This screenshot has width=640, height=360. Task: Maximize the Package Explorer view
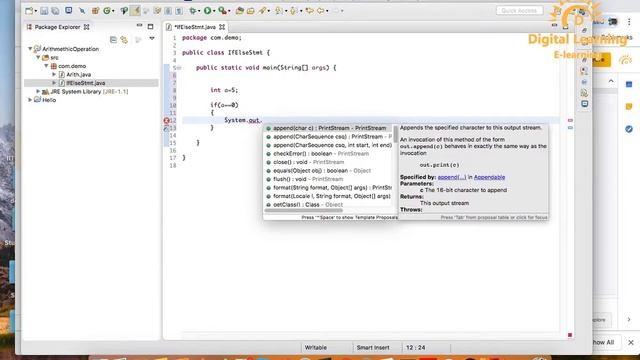(x=151, y=27)
